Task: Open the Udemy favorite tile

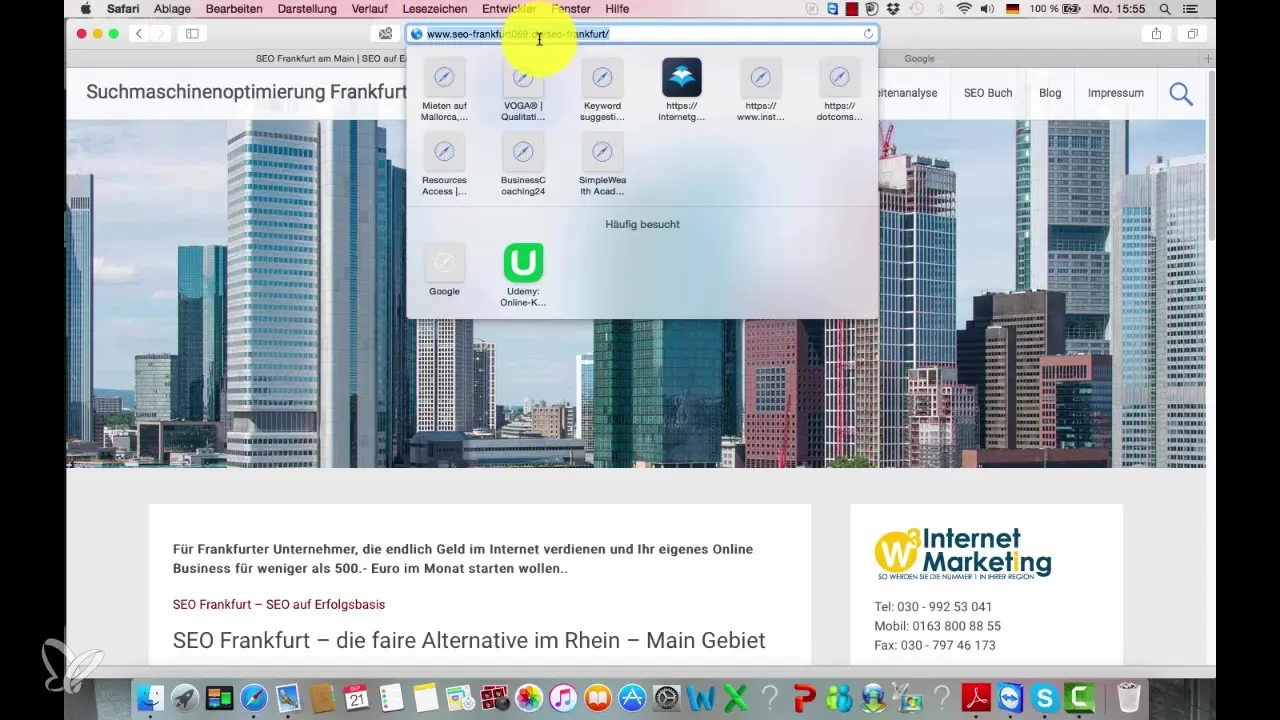Action: click(x=523, y=274)
